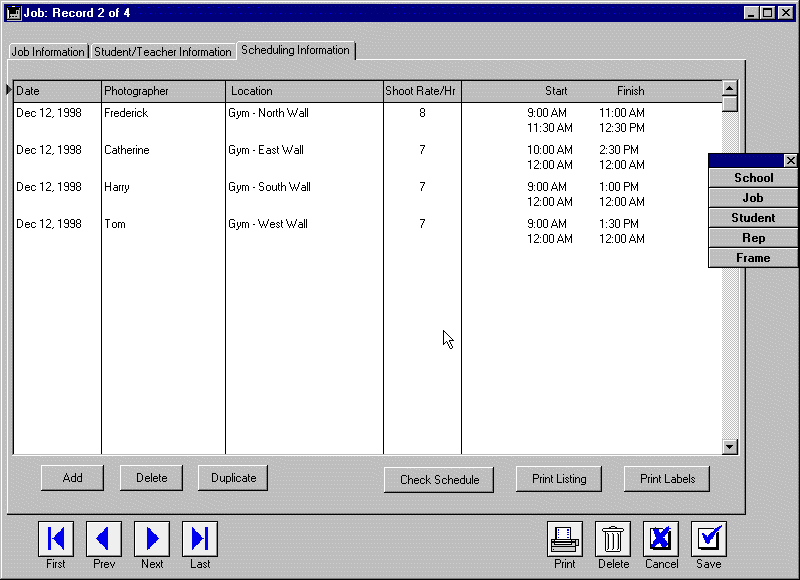Add a new schedule entry

(72, 478)
